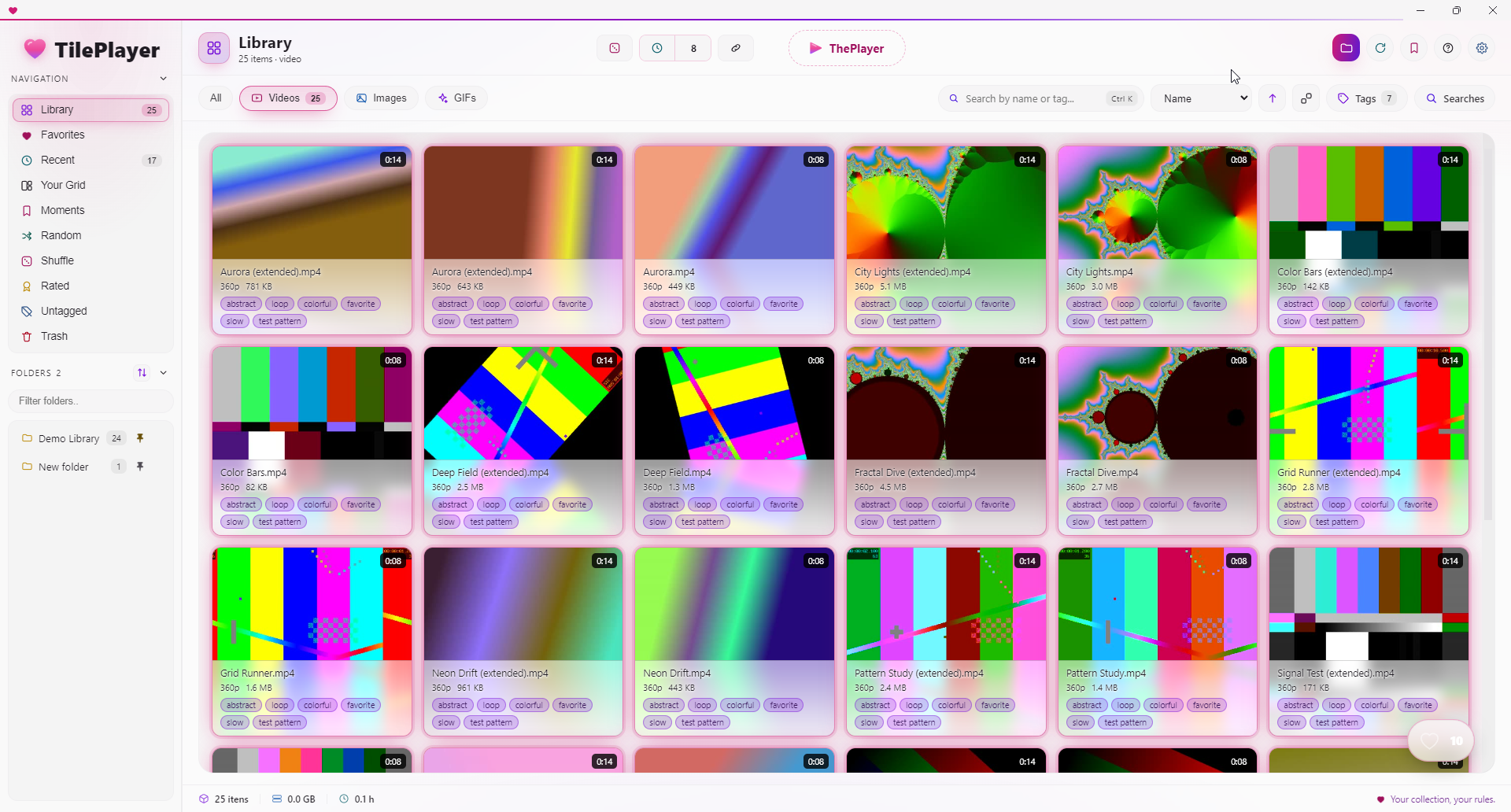
Task: Collapse the Navigation section chevron
Action: point(163,79)
